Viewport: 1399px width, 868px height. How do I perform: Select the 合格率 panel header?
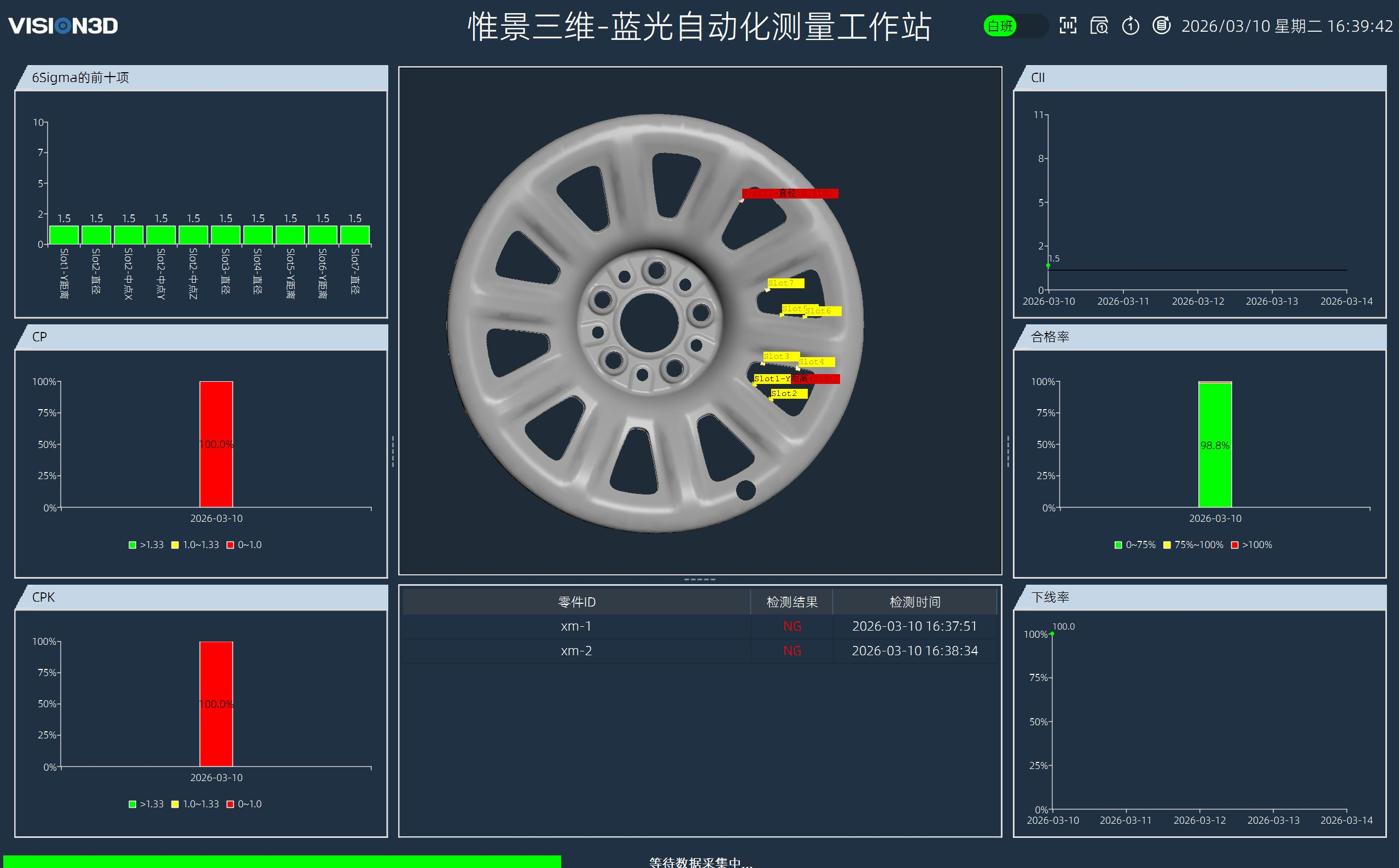[x=1200, y=337]
